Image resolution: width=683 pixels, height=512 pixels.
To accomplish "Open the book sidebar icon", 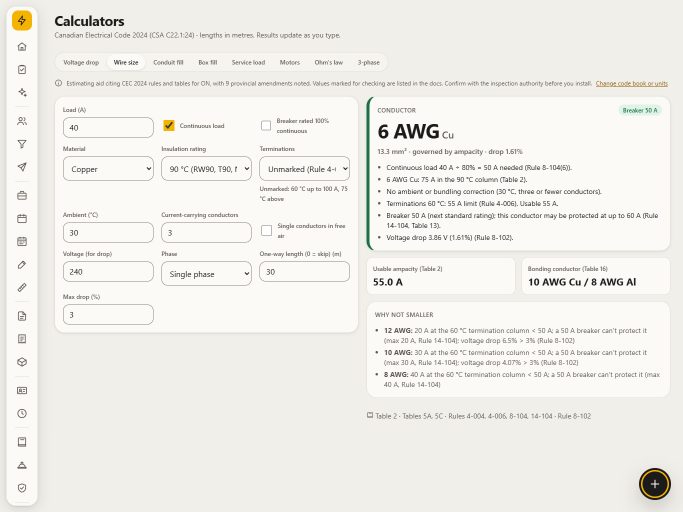I will [22, 442].
